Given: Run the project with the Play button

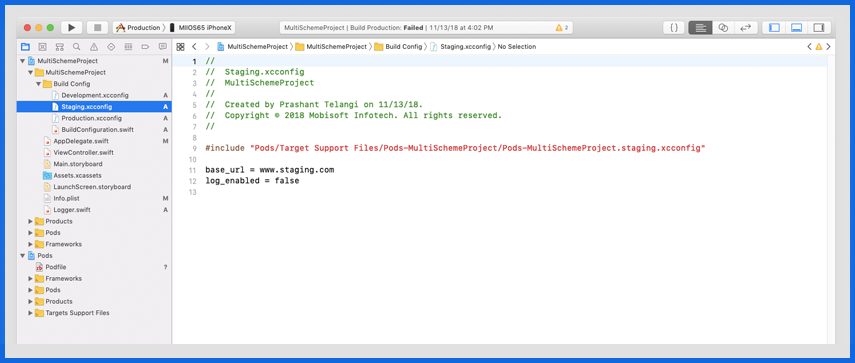Looking at the screenshot, I should pos(71,28).
